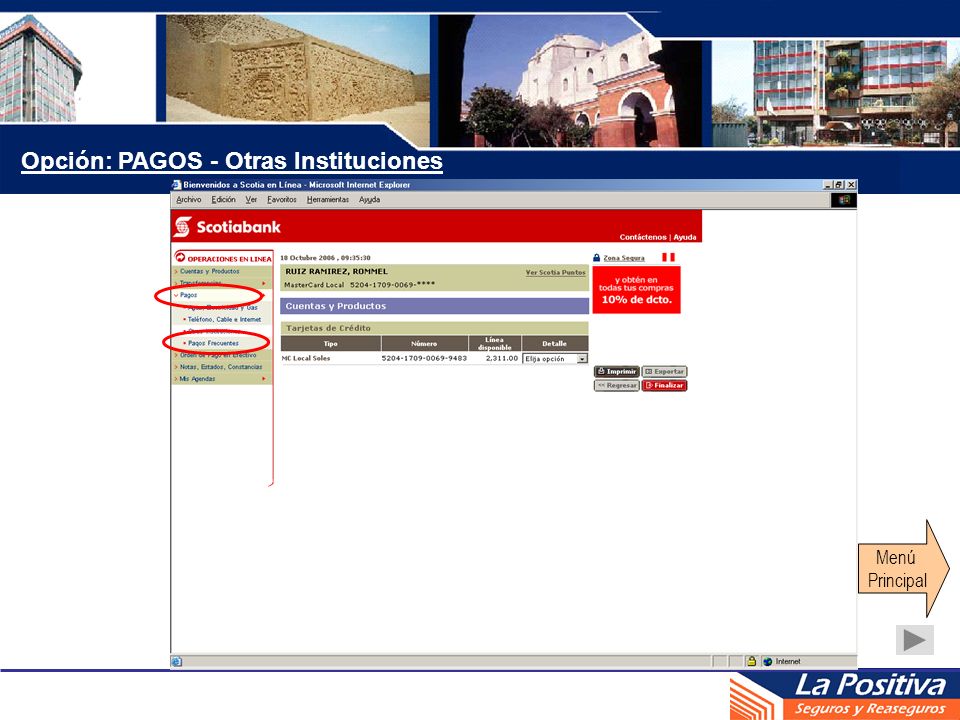This screenshot has width=960, height=720.
Task: Open the Herramientas menu
Action: (328, 200)
